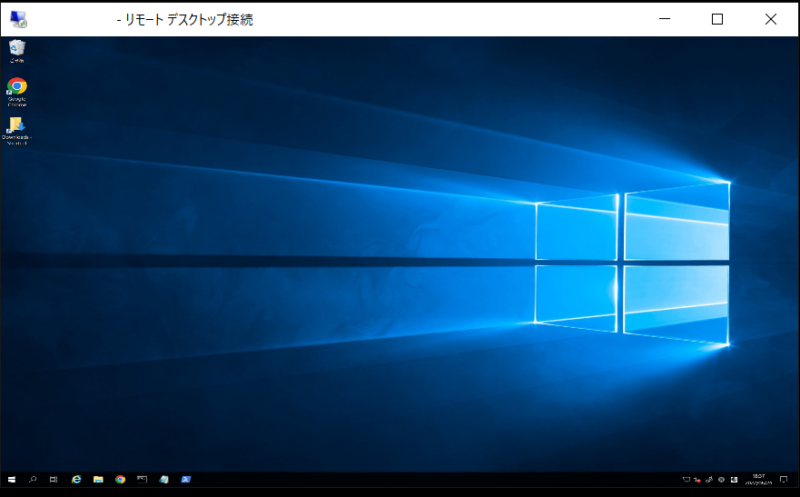Screen dimensions: 800x497
Task: Click the monitor icon in the system tray
Action: click(686, 480)
